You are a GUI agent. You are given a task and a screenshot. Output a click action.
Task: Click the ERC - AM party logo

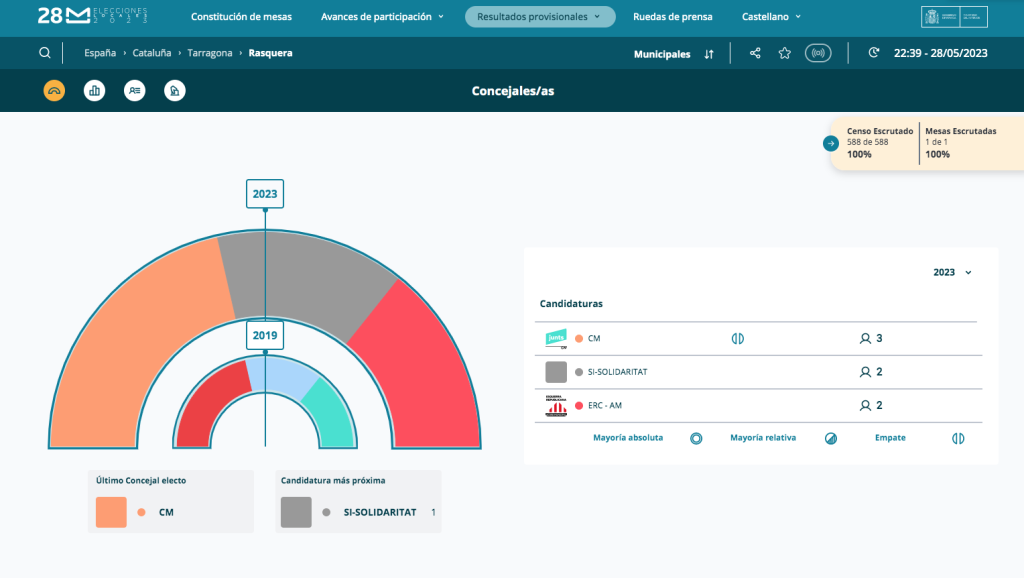click(556, 406)
